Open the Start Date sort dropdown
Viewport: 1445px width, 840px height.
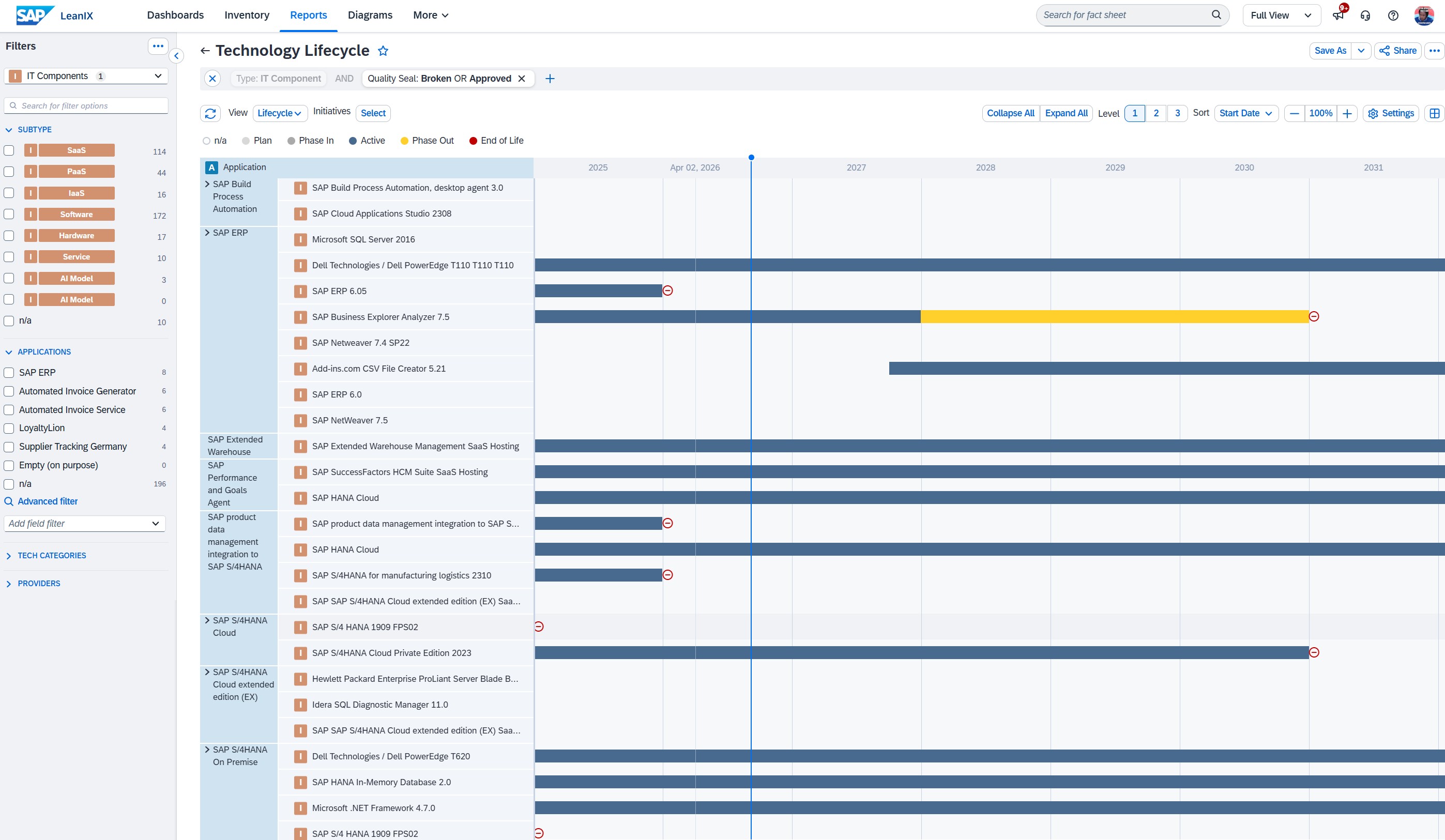(x=1246, y=114)
